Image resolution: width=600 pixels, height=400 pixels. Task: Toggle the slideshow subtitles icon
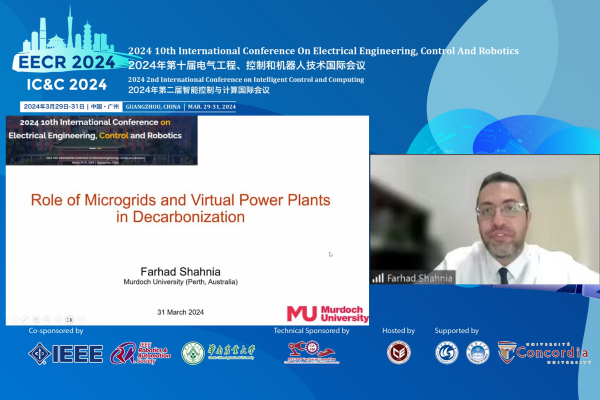pos(58,320)
